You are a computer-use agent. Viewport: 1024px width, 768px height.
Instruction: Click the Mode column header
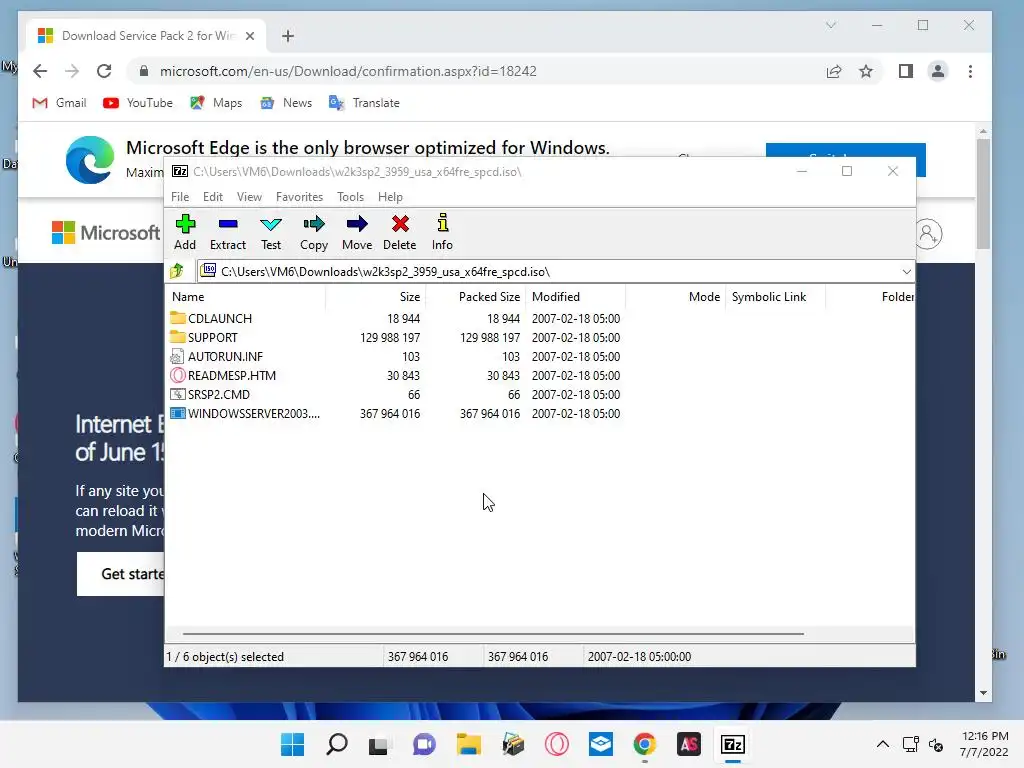(675, 296)
